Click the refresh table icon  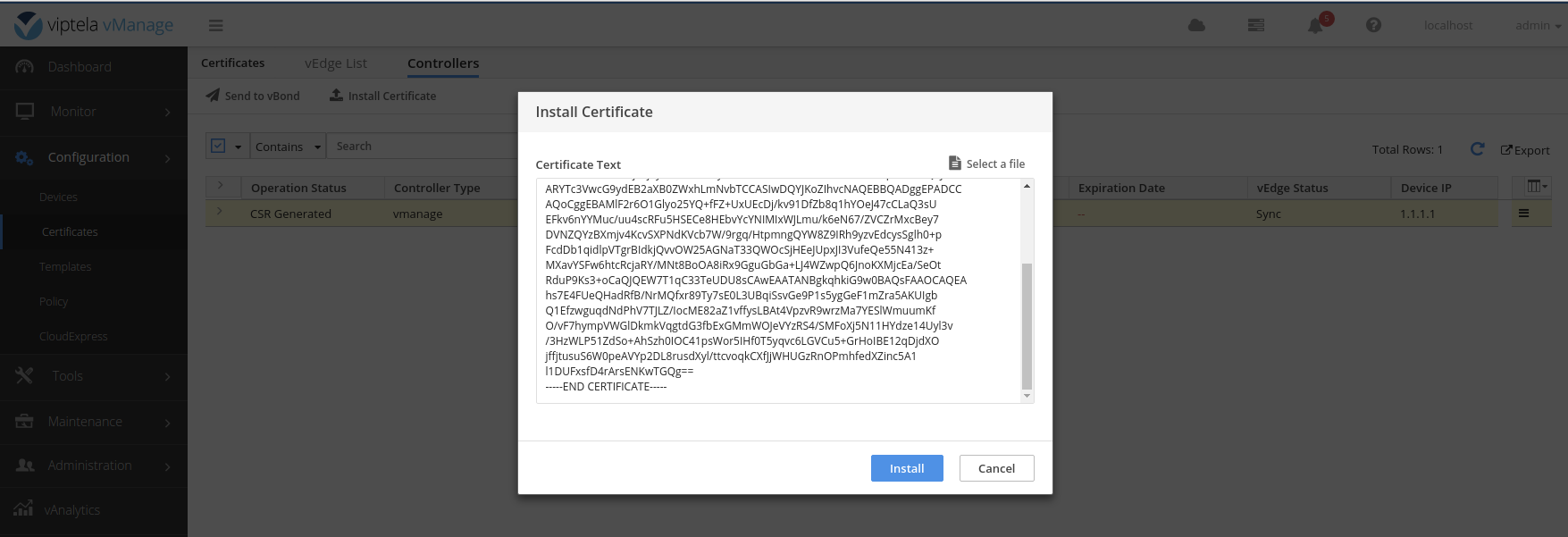(x=1477, y=149)
